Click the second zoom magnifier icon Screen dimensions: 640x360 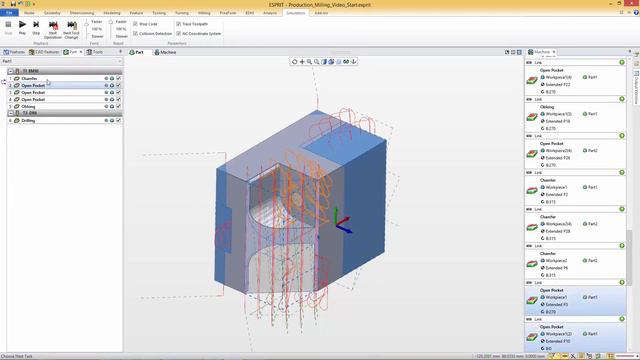(317, 62)
